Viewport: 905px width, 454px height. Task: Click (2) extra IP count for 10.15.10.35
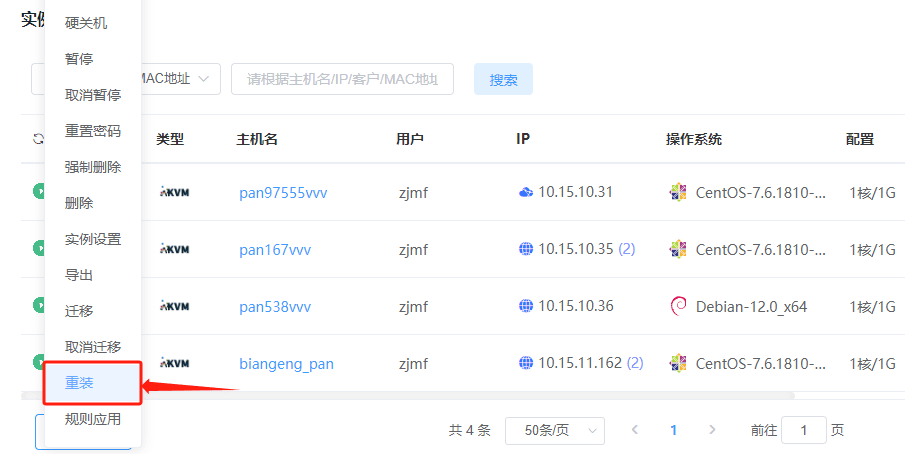tap(627, 249)
